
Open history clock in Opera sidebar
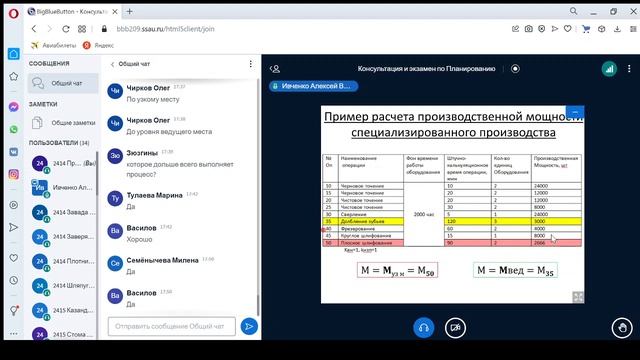pos(13,280)
